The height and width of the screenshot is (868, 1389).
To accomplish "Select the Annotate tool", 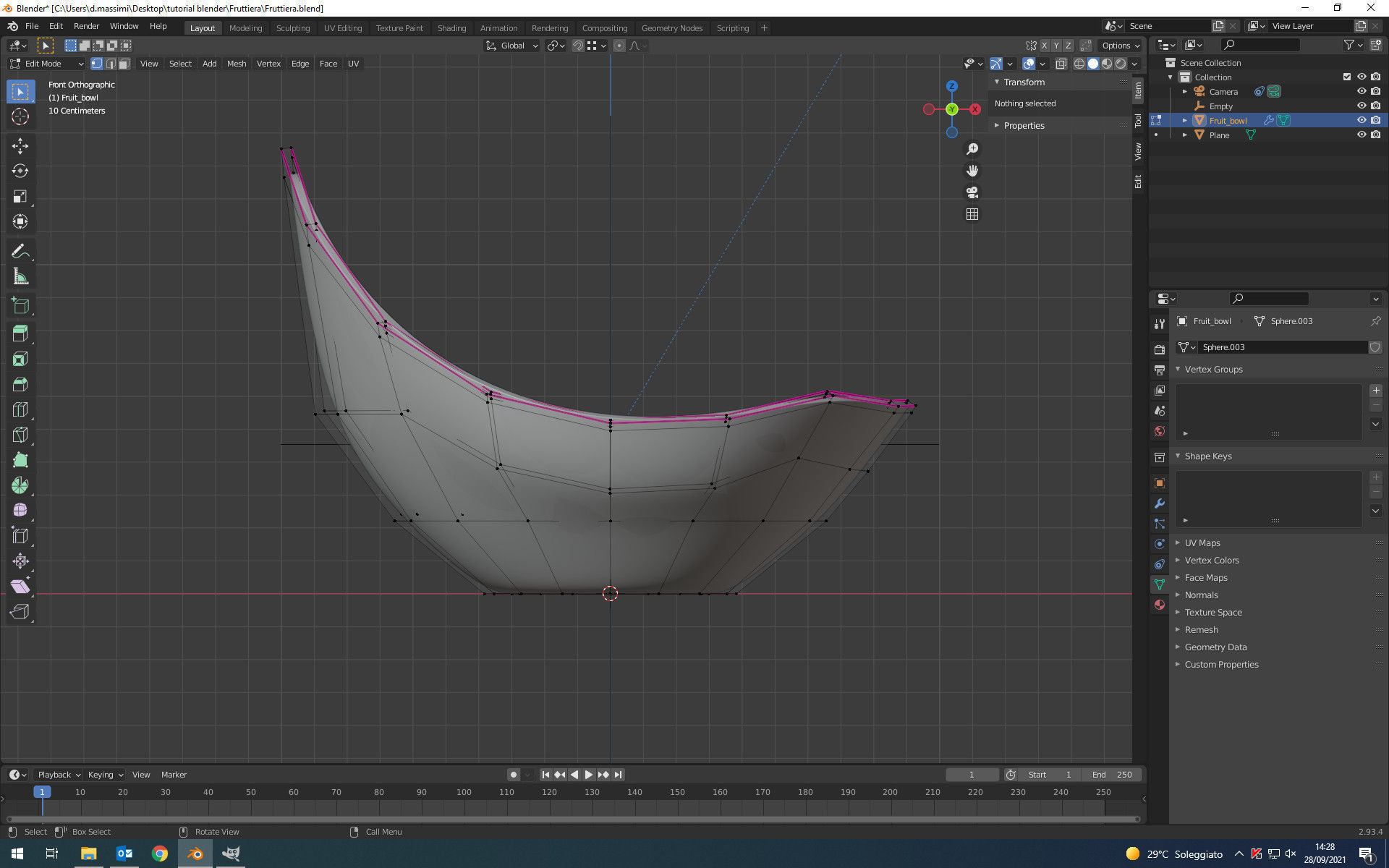I will (20, 252).
